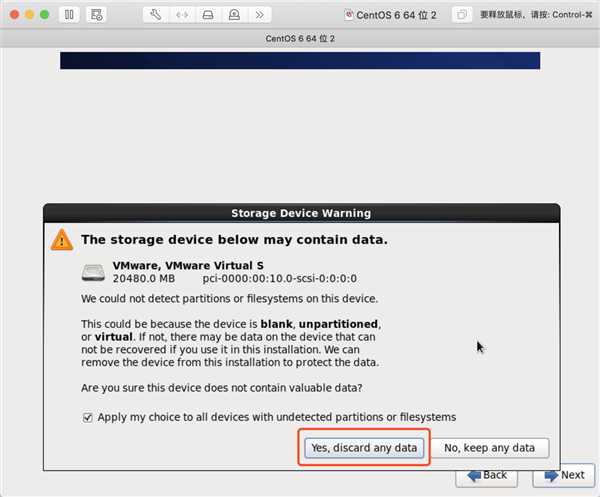Click the warning triangle icon
The width and height of the screenshot is (600, 497).
pyautogui.click(x=62, y=240)
